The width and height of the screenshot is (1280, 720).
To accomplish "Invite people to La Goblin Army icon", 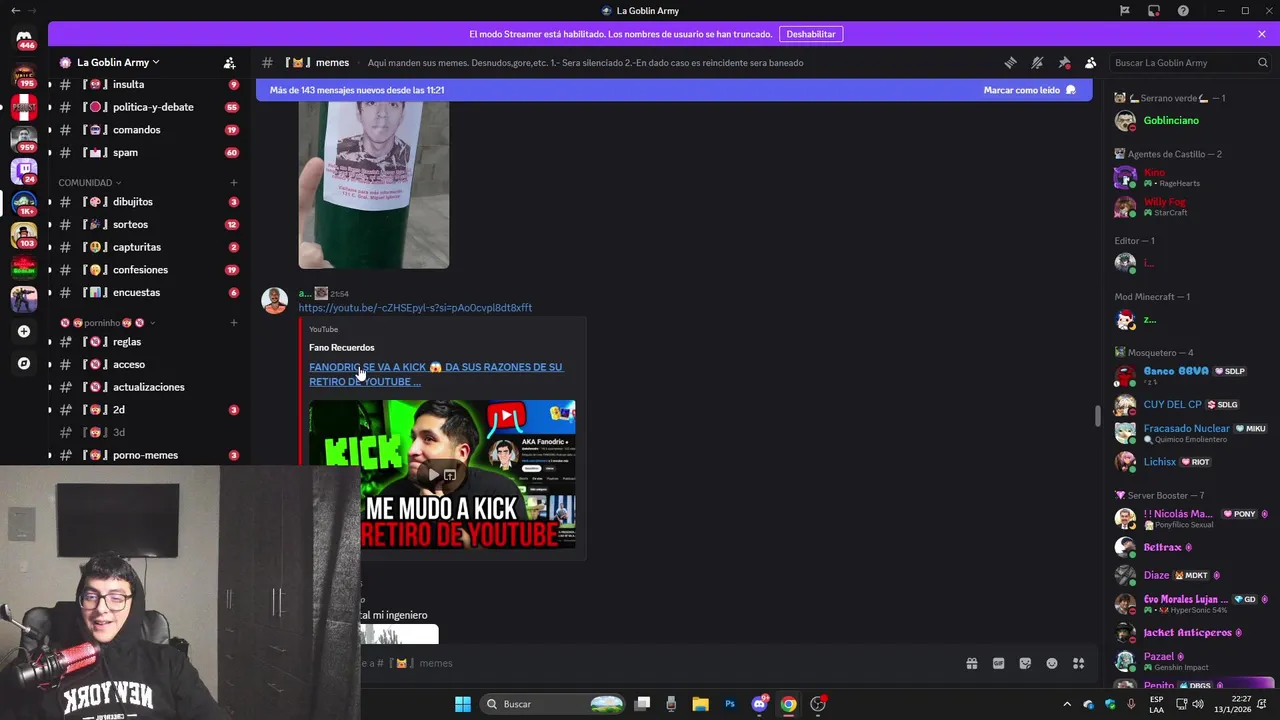I will coord(230,62).
